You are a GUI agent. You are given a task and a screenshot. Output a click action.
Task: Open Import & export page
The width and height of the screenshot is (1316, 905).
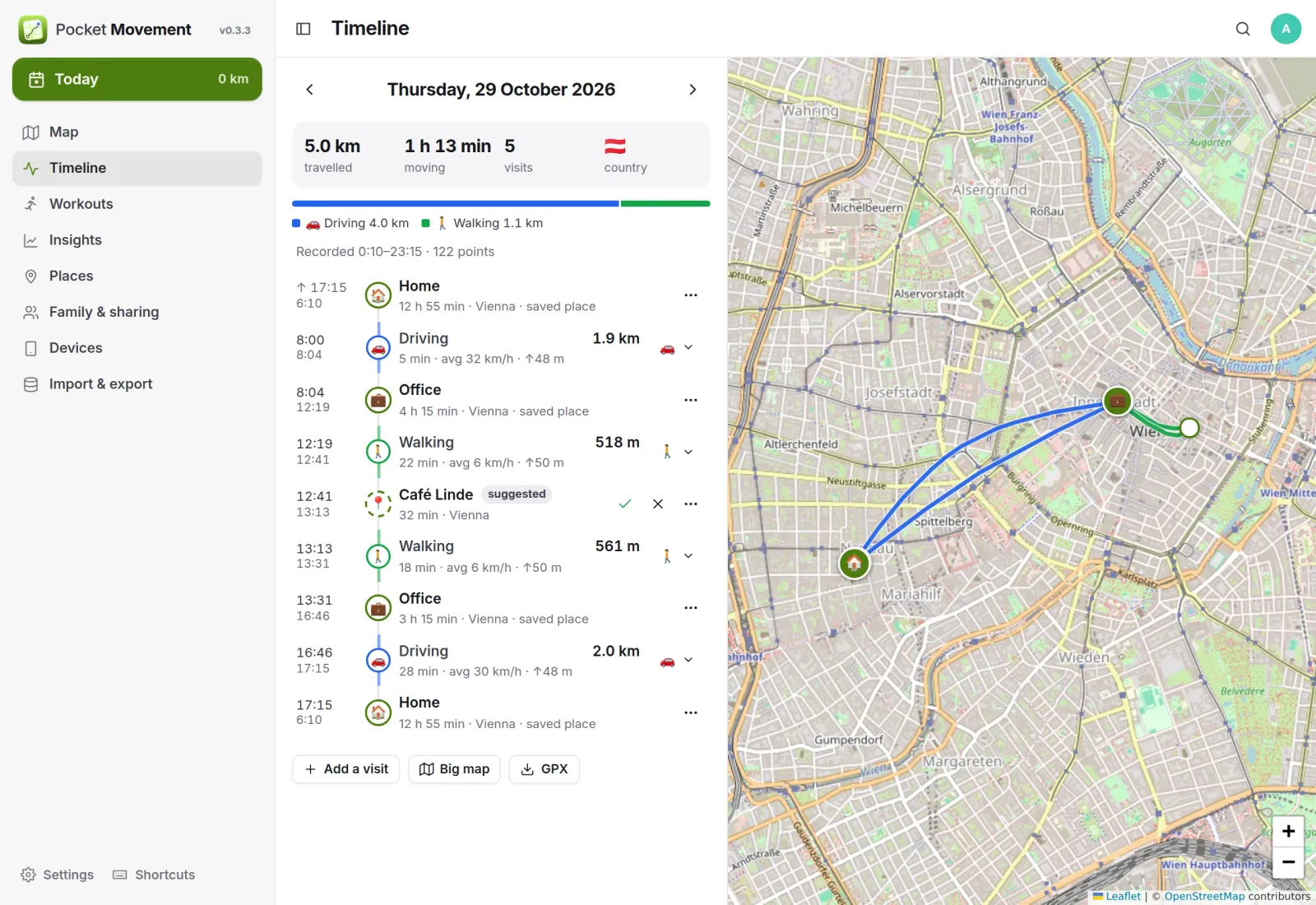click(137, 384)
